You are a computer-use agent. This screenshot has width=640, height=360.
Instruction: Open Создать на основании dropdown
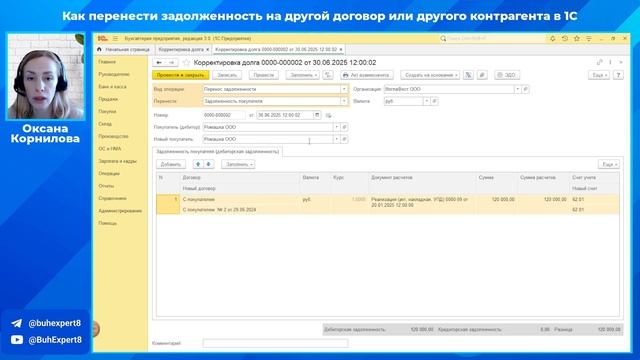pyautogui.click(x=430, y=75)
